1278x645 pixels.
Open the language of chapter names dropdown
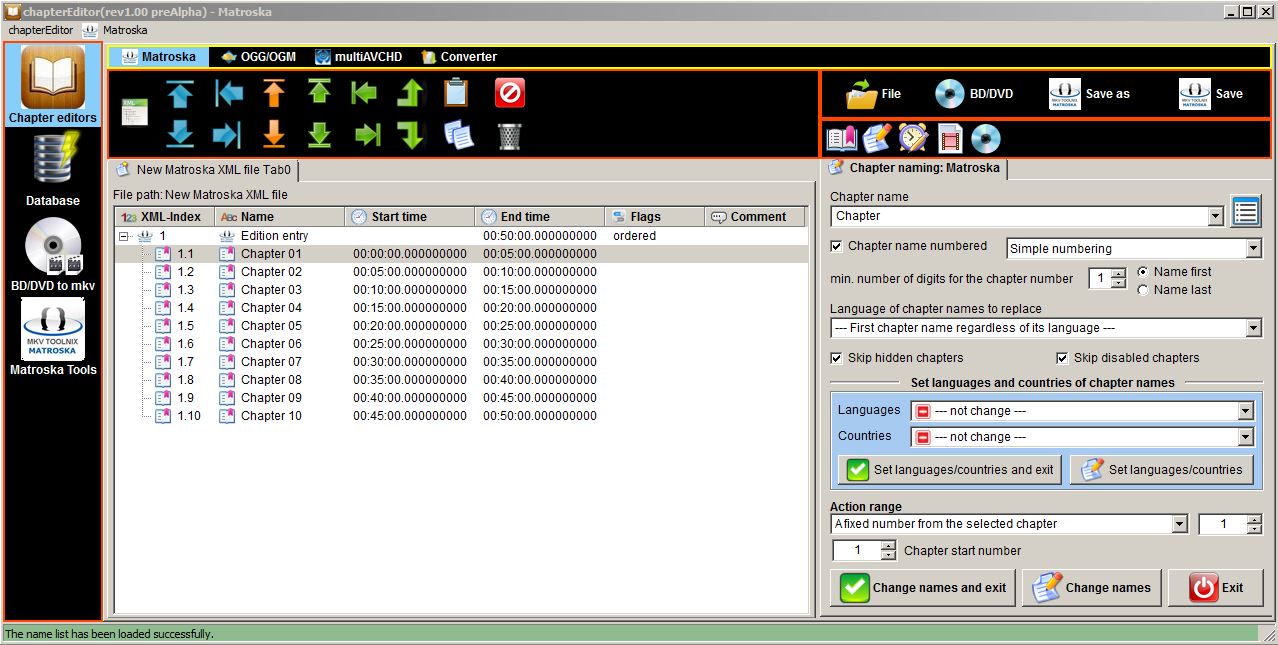pos(1254,328)
